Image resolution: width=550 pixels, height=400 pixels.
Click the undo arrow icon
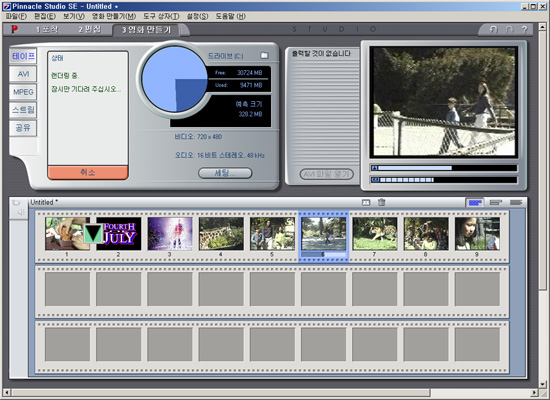click(x=493, y=29)
